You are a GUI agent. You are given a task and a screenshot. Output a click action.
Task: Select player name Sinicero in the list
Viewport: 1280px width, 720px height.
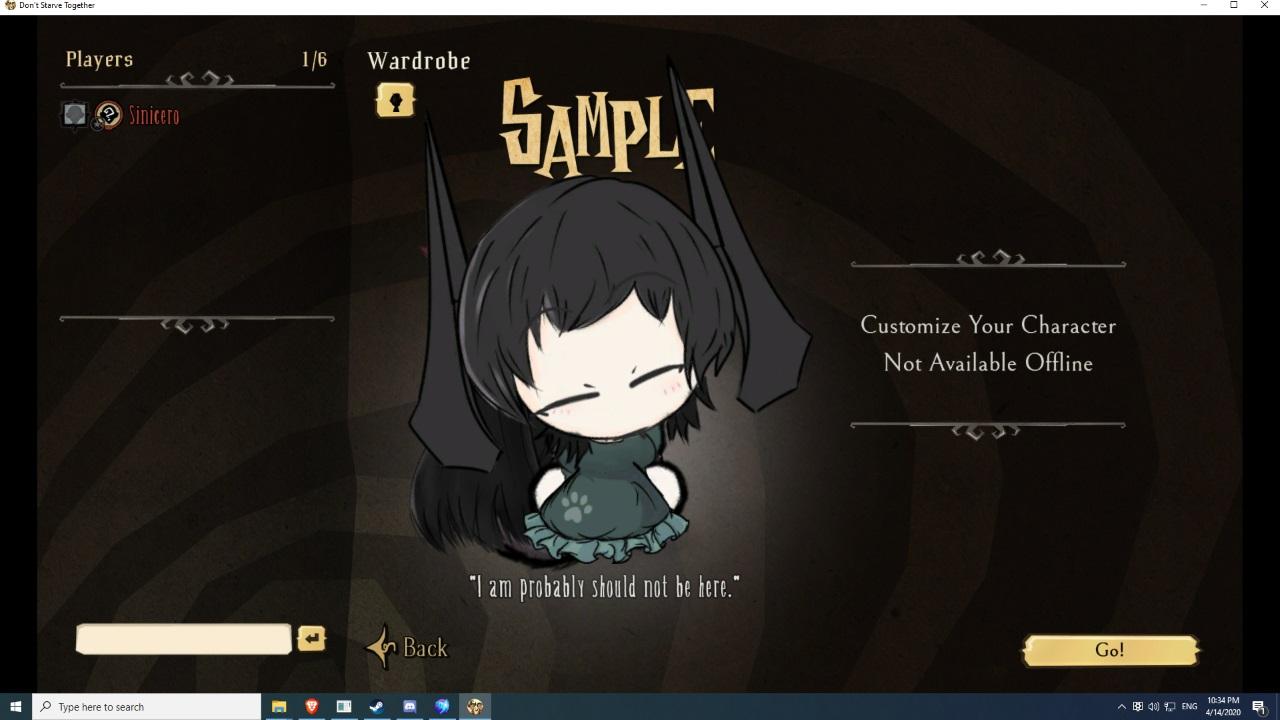pyautogui.click(x=154, y=116)
